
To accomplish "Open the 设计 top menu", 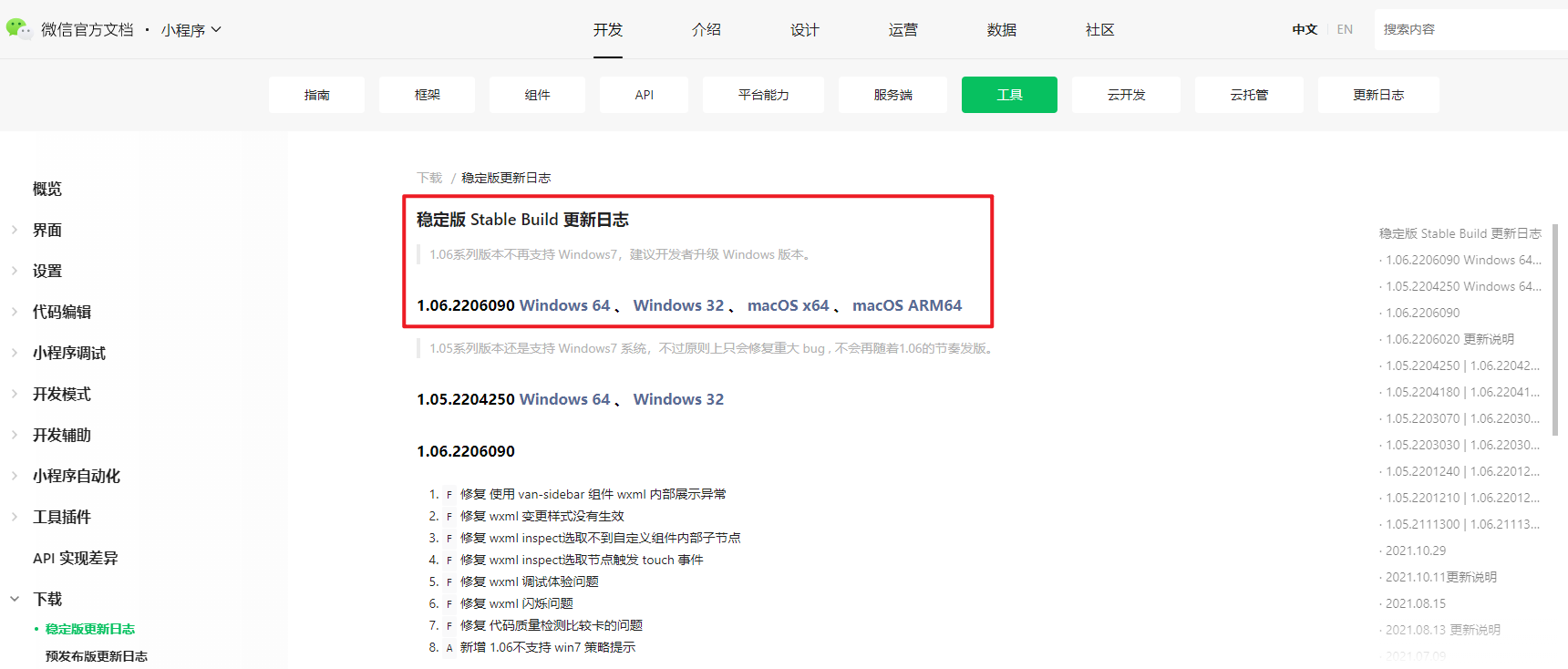I will [x=805, y=30].
